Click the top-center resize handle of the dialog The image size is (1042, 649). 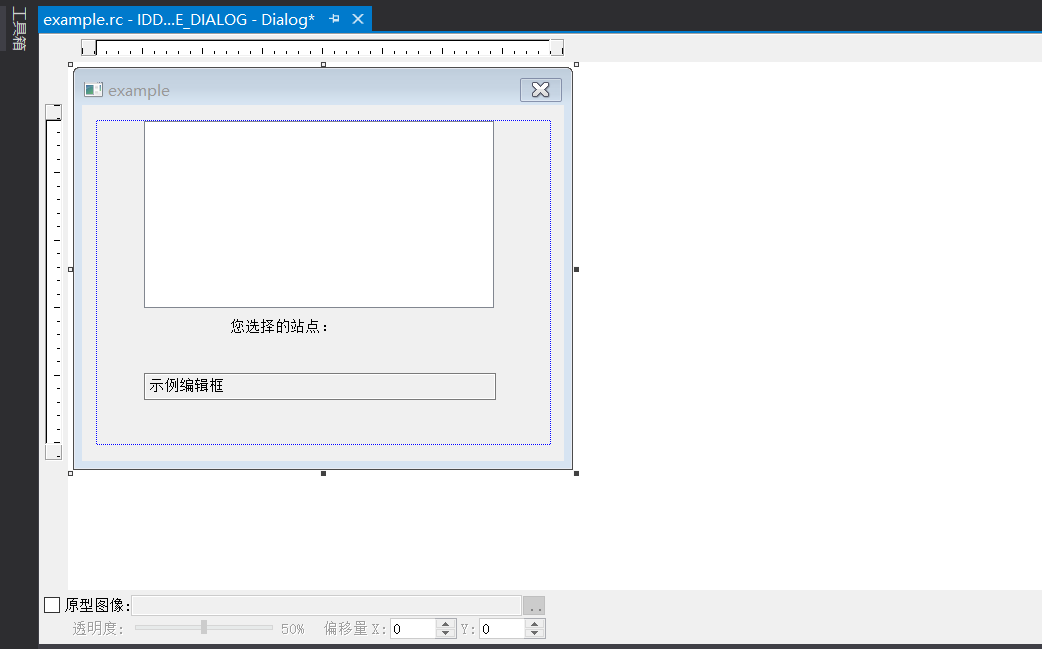coord(322,64)
